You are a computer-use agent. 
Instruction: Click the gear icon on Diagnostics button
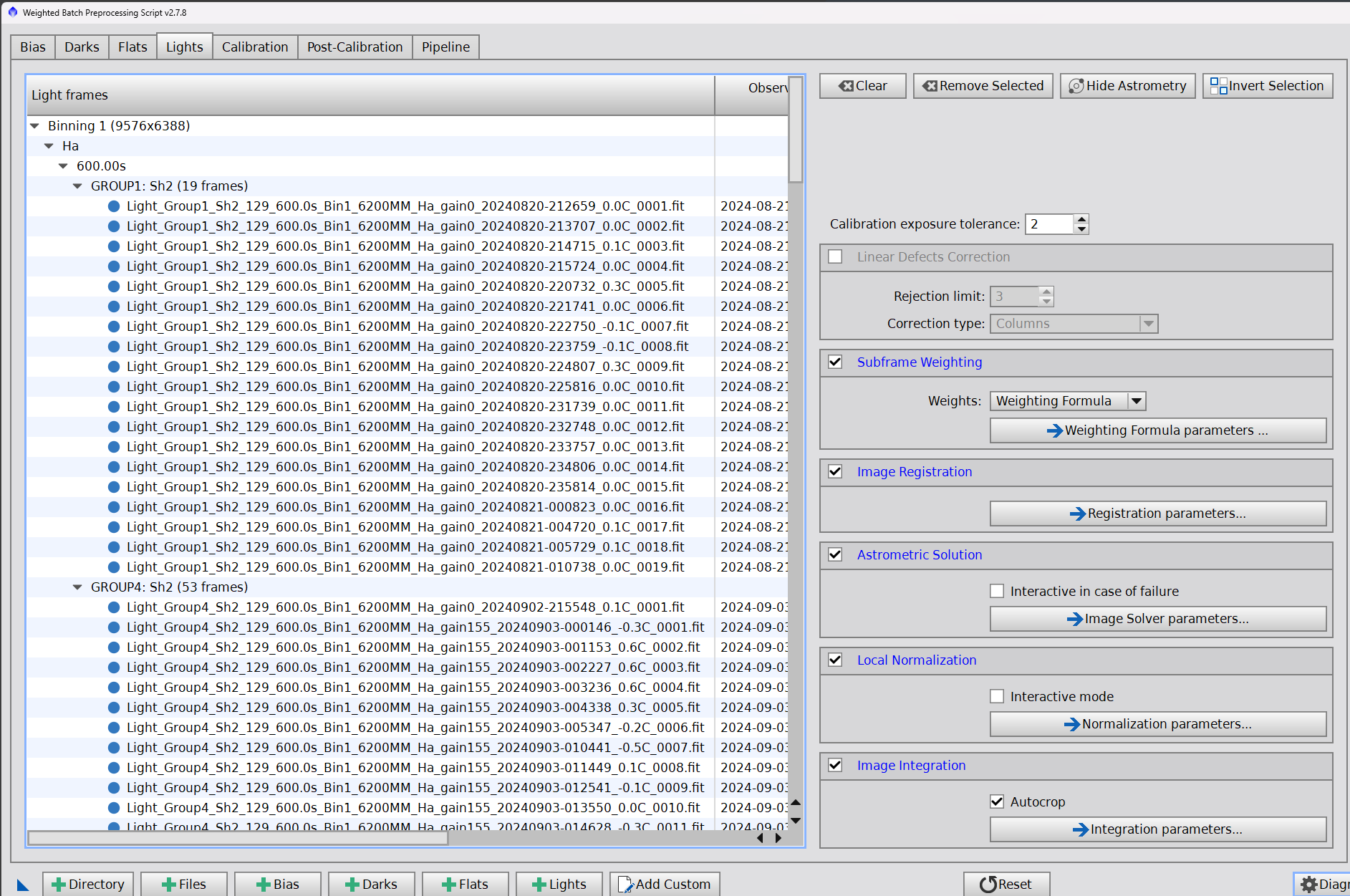1309,885
